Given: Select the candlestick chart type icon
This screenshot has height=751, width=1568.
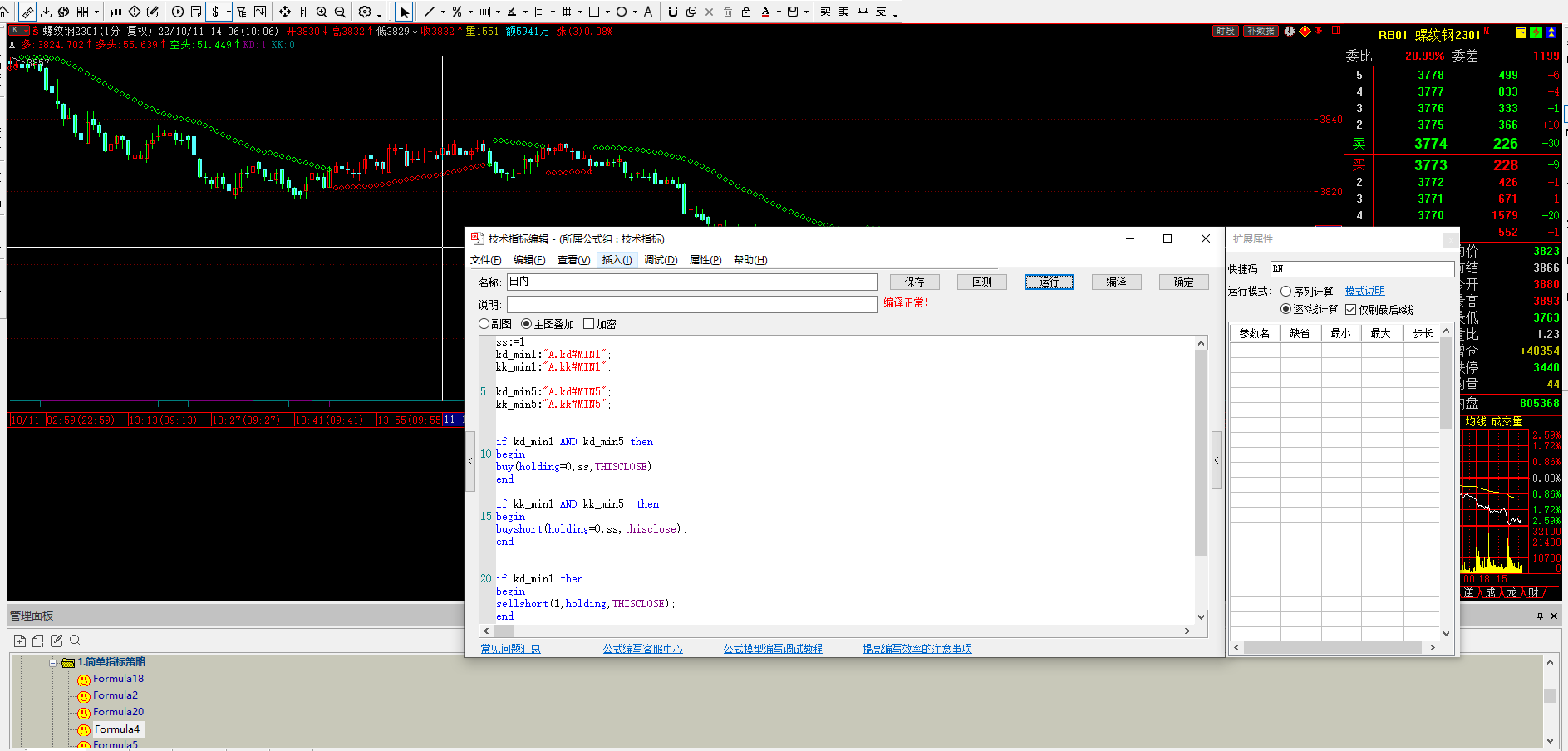Looking at the screenshot, I should click(x=116, y=12).
